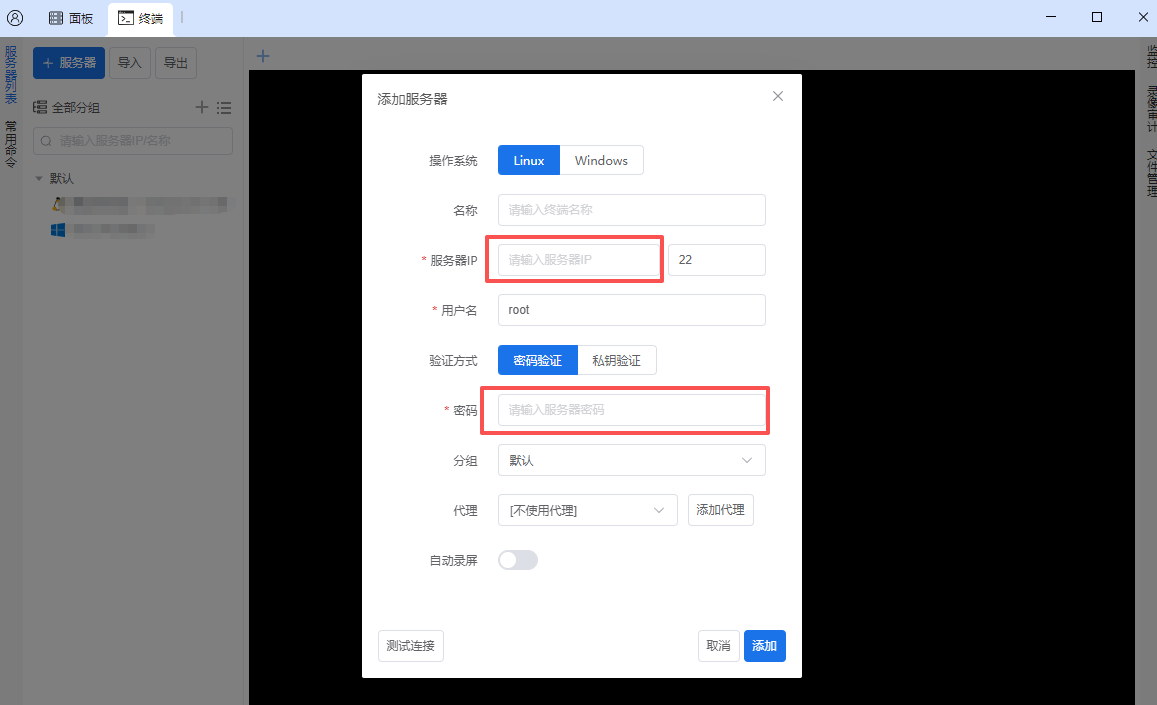Image resolution: width=1157 pixels, height=705 pixels.
Task: Click the plus icon to add a group
Action: click(201, 107)
